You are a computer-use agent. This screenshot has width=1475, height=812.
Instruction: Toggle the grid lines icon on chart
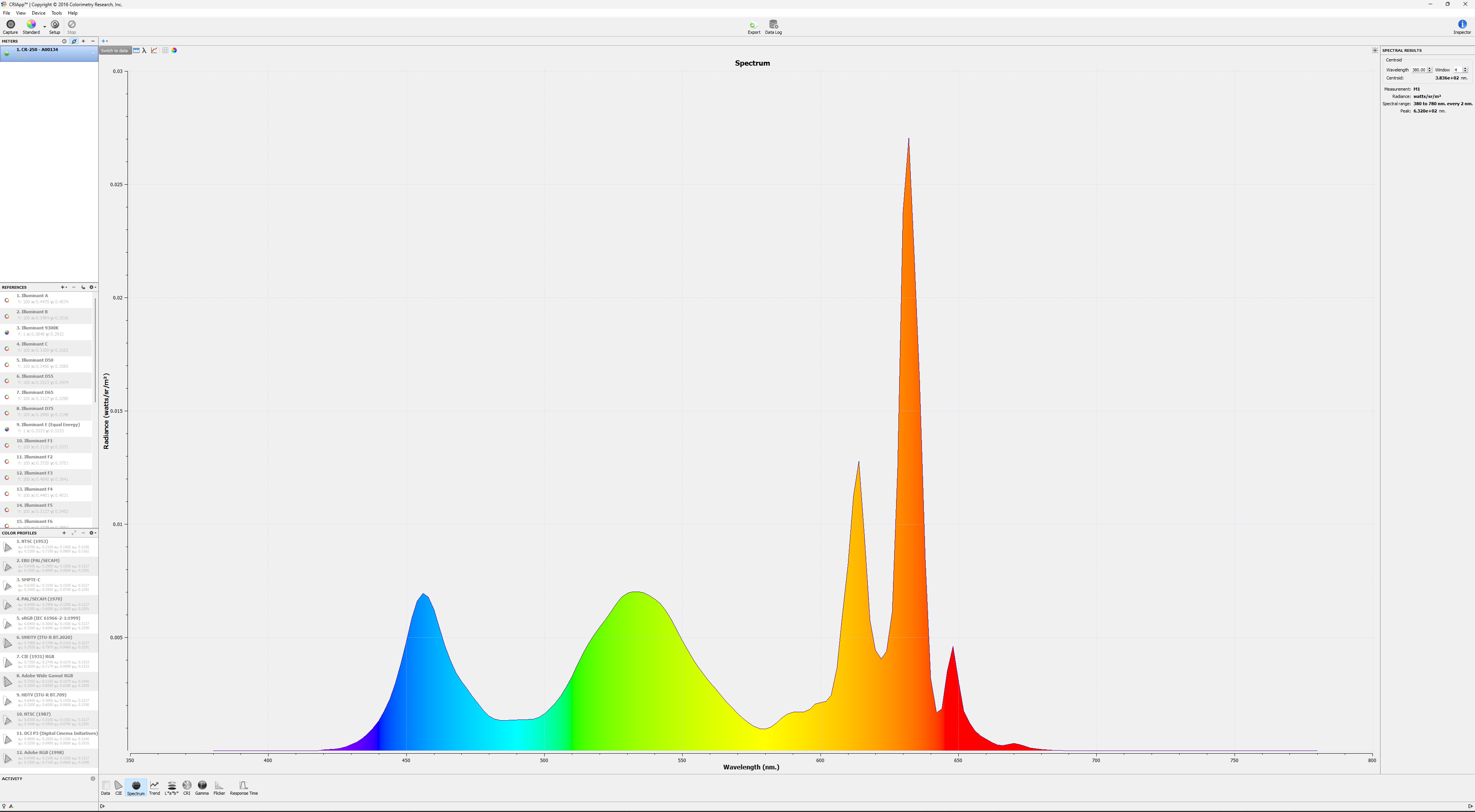[165, 51]
